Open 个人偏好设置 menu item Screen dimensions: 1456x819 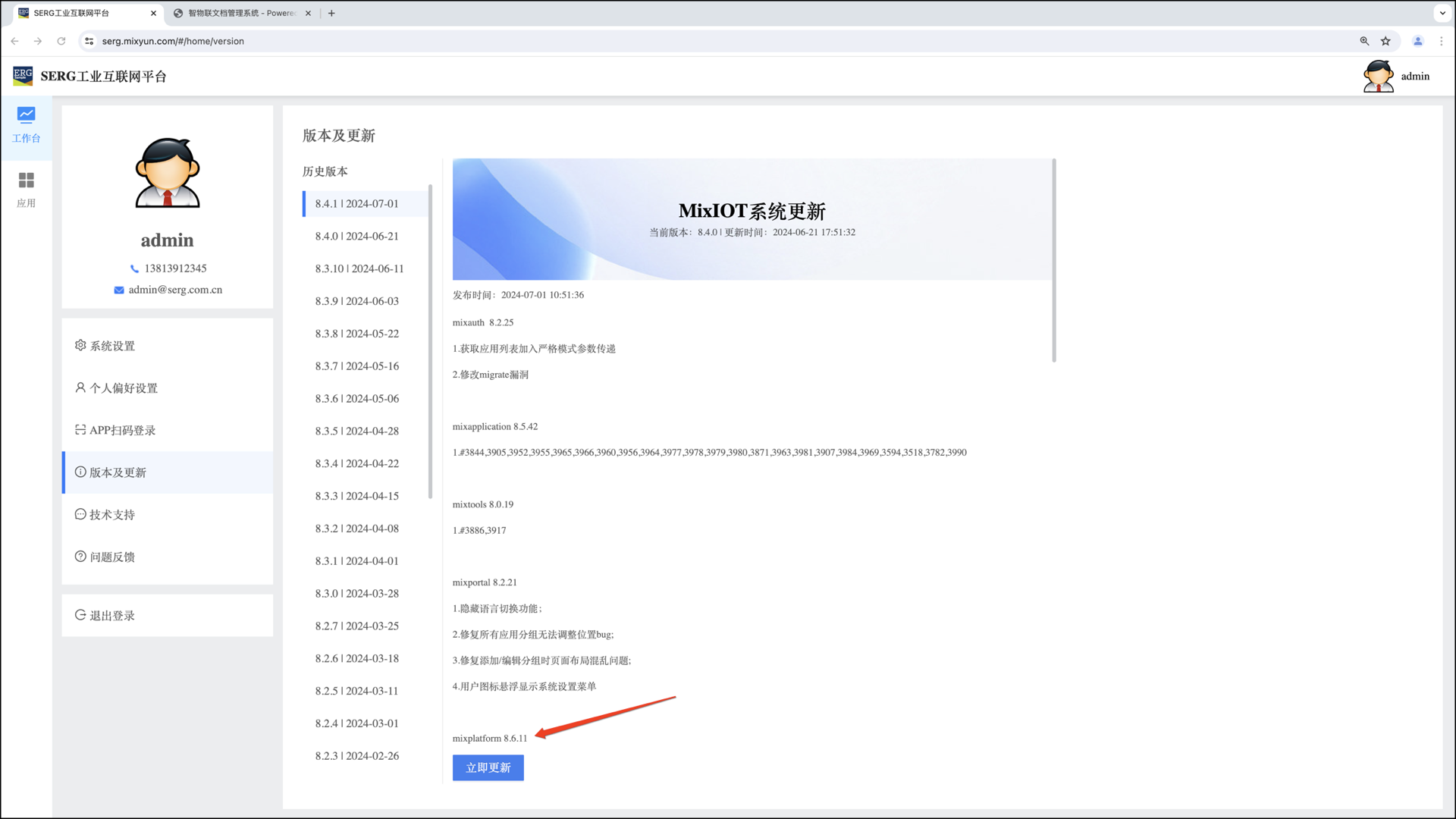[x=124, y=388]
